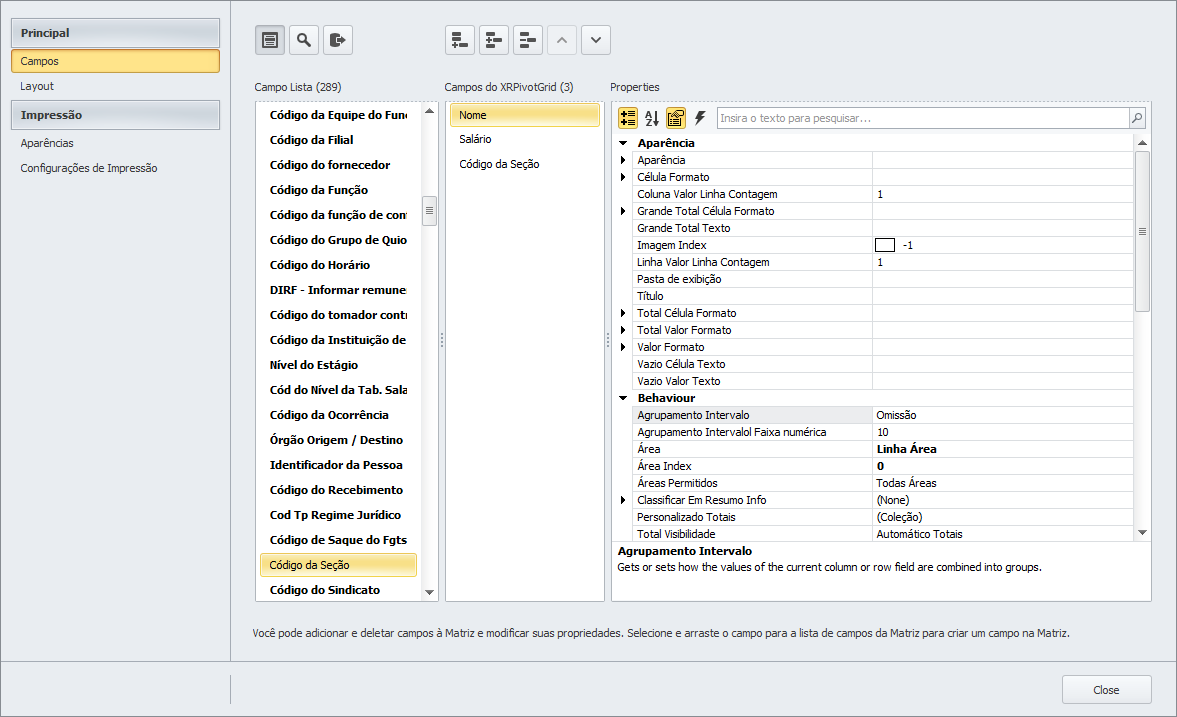This screenshot has height=717, width=1177.
Task: Move field down with down-arrow button
Action: tap(596, 40)
